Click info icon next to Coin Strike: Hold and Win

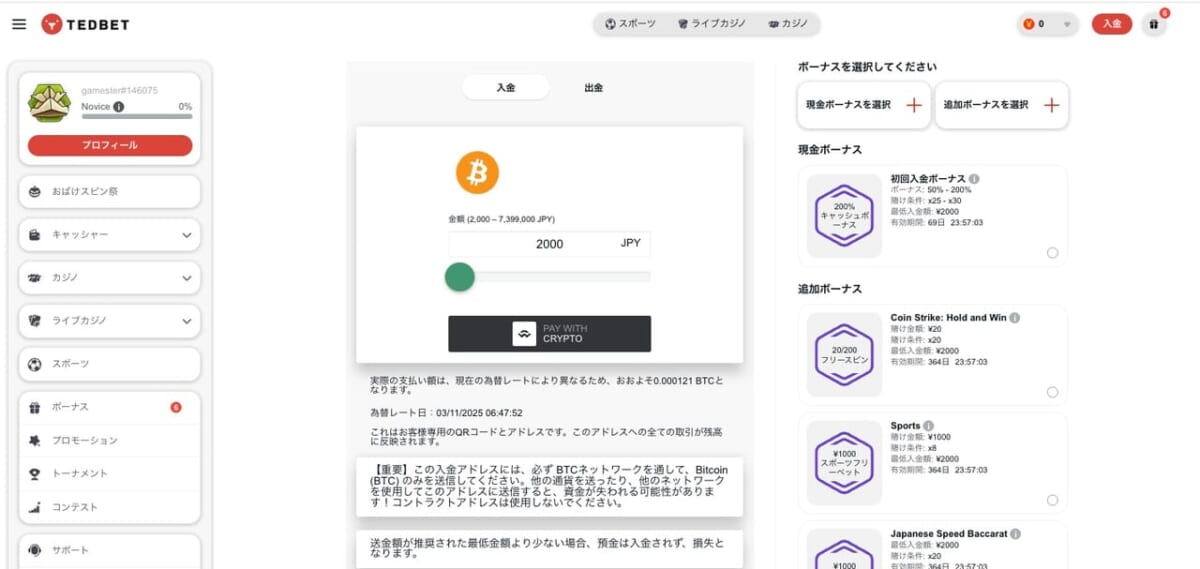click(x=1014, y=318)
